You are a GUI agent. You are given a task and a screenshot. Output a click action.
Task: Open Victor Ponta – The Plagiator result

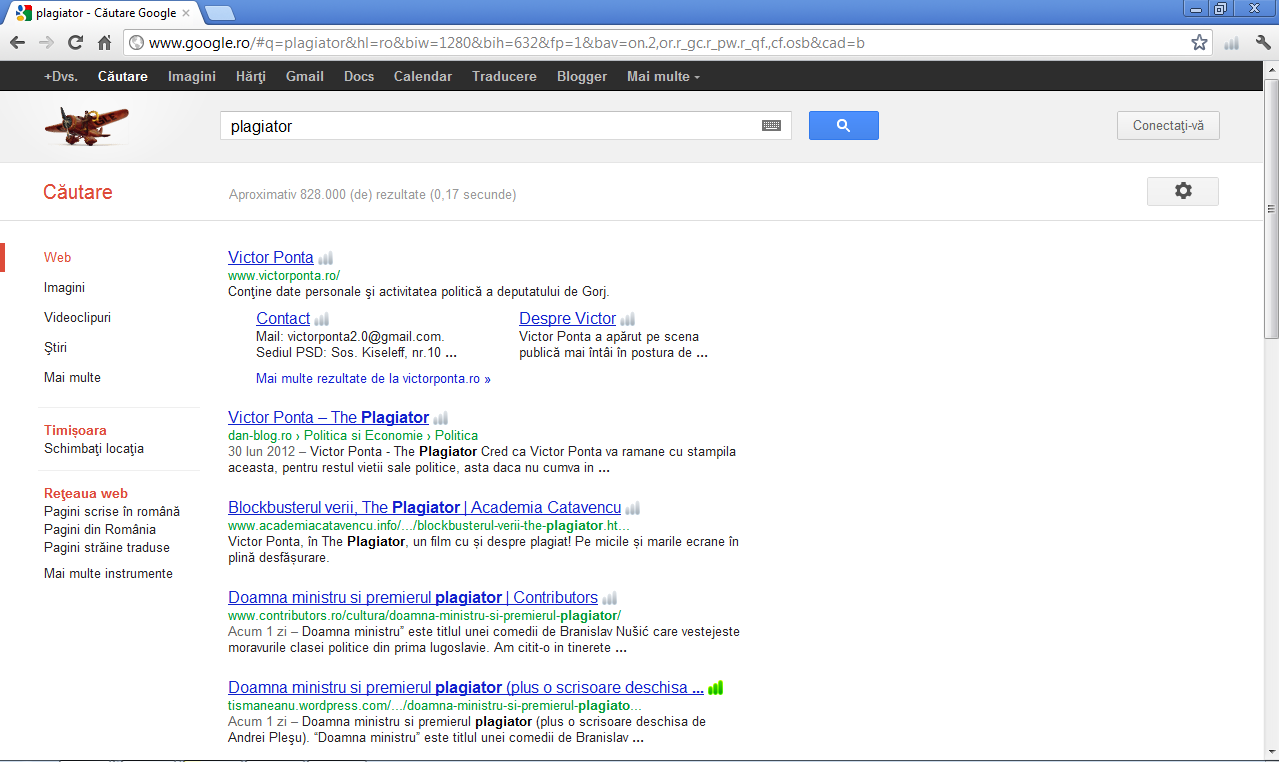tap(328, 418)
